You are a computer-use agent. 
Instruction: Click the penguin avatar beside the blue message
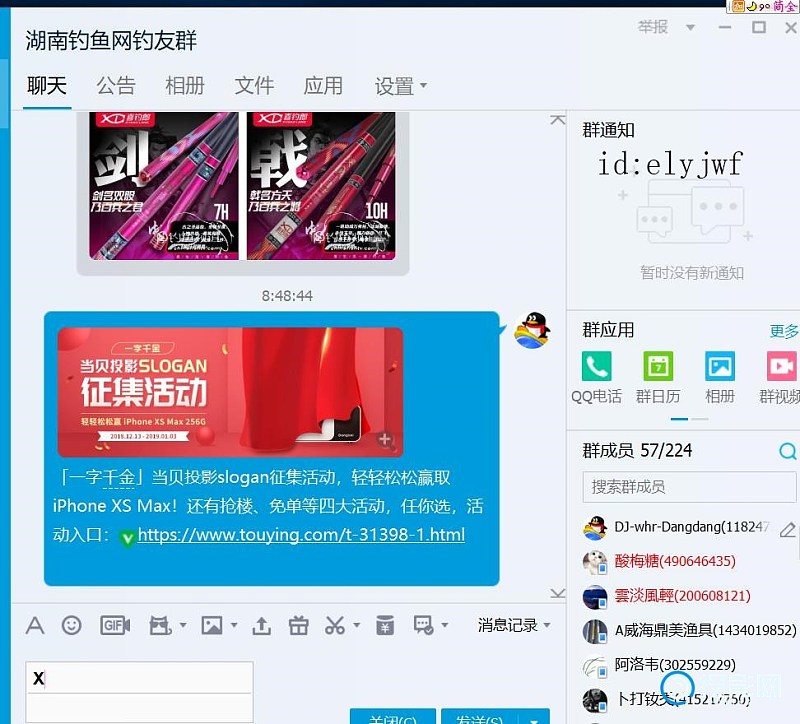(532, 330)
